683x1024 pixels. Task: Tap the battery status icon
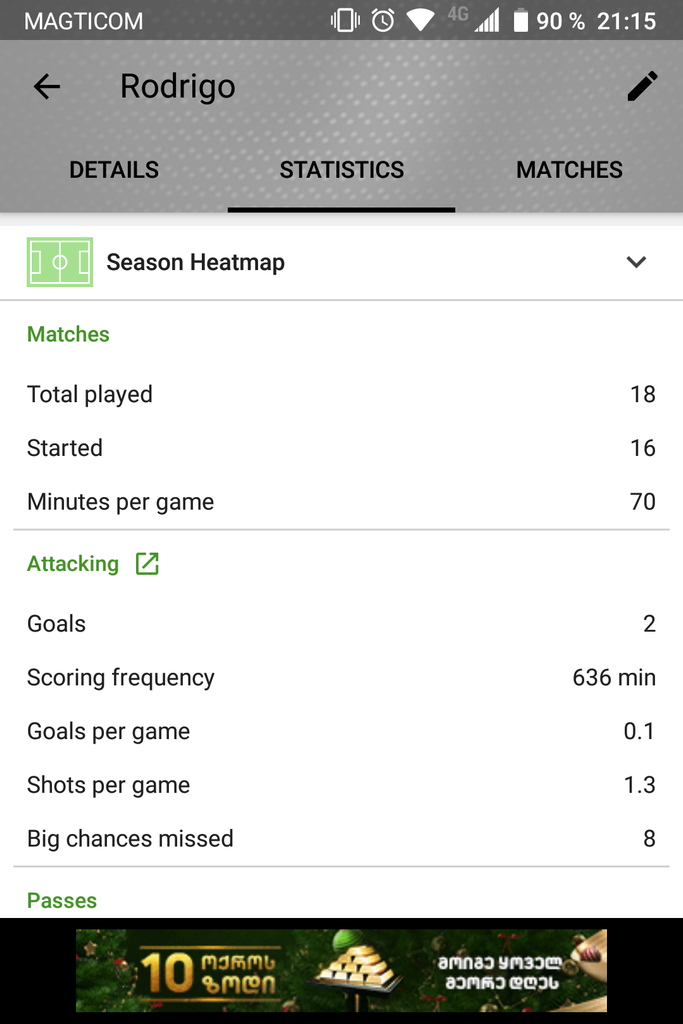pos(520,20)
